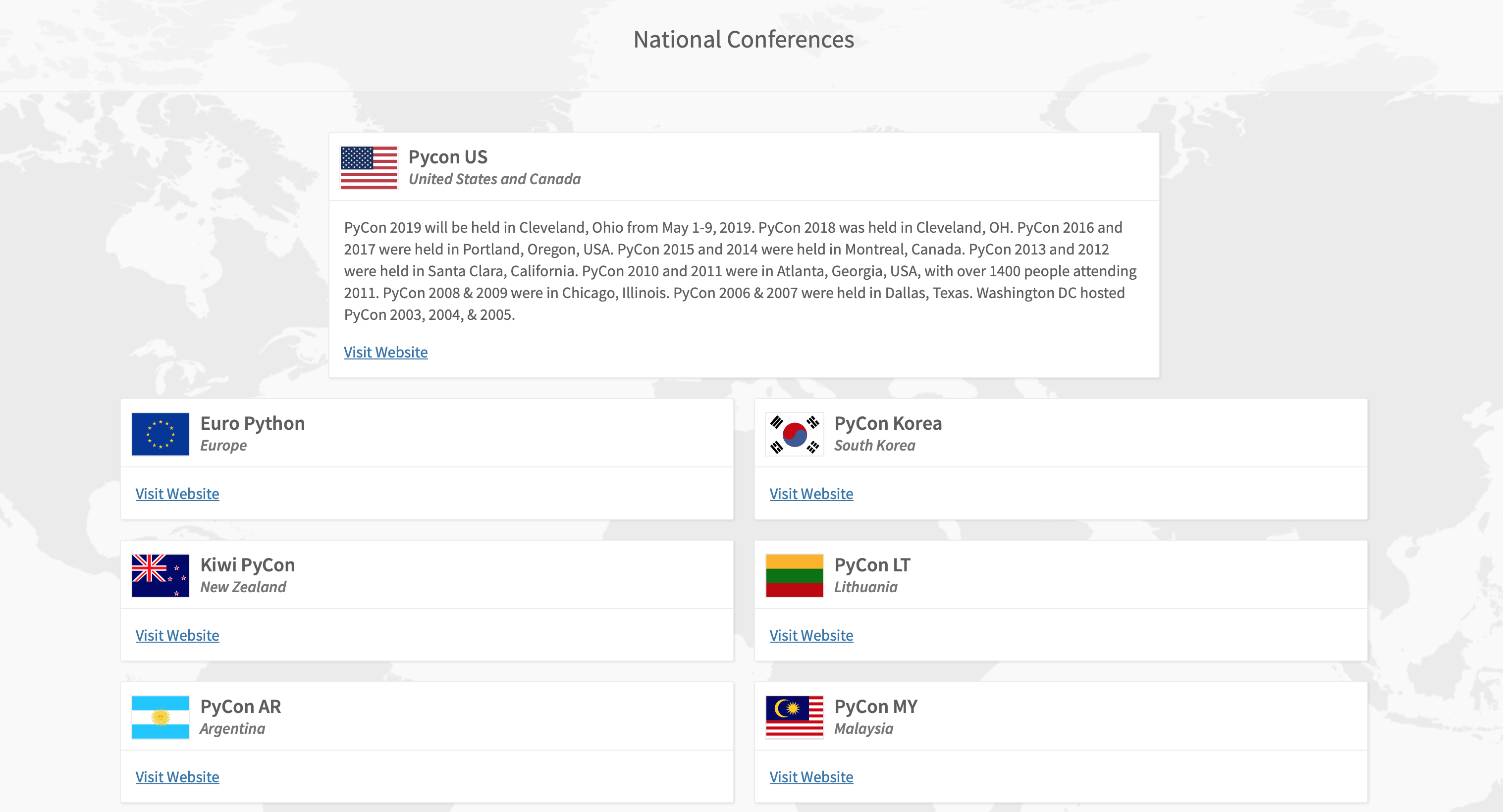Click the 'Argentina' subtitle text
Image resolution: width=1503 pixels, height=812 pixels.
232,729
